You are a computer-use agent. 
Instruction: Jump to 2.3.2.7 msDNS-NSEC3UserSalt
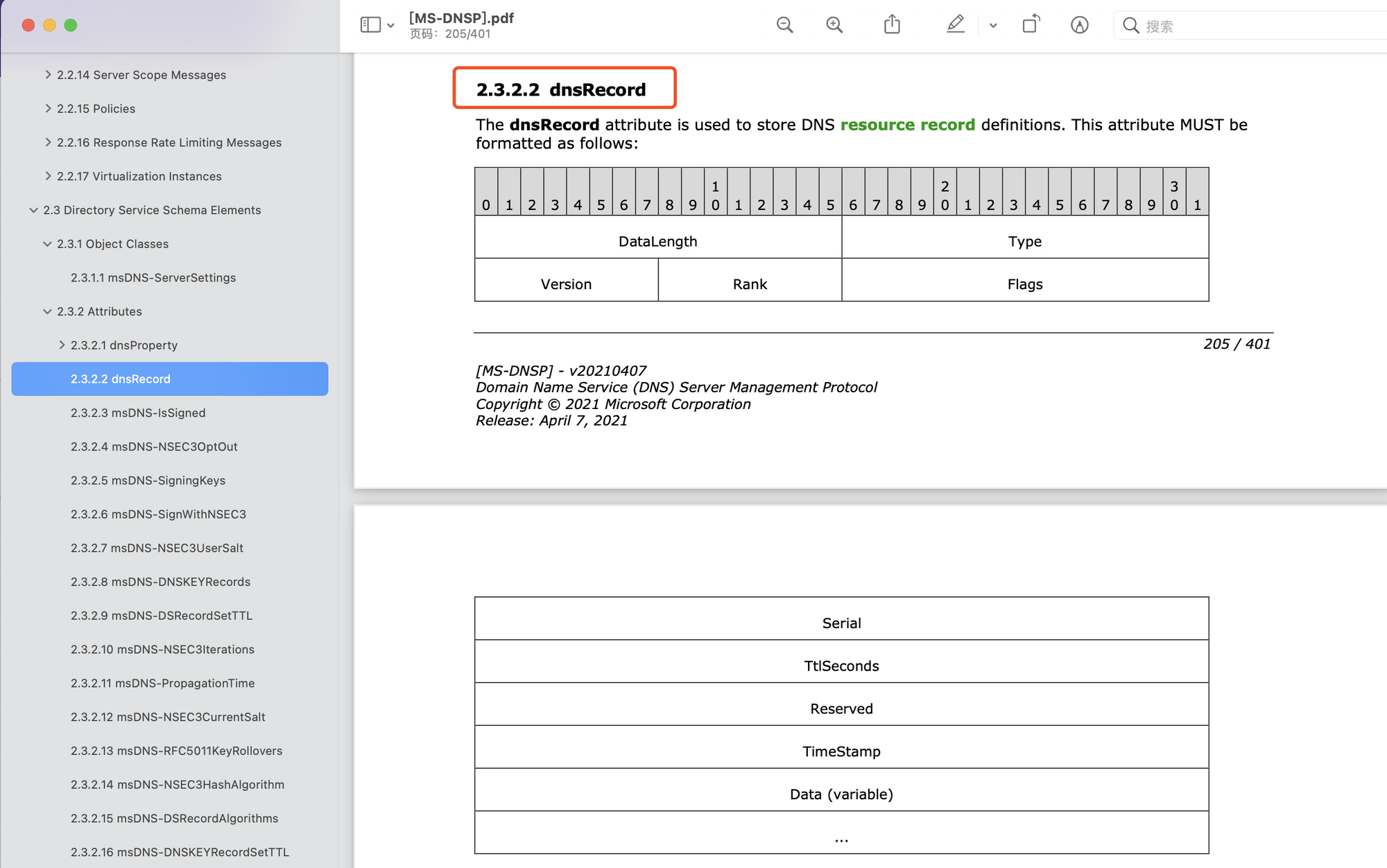tap(157, 548)
